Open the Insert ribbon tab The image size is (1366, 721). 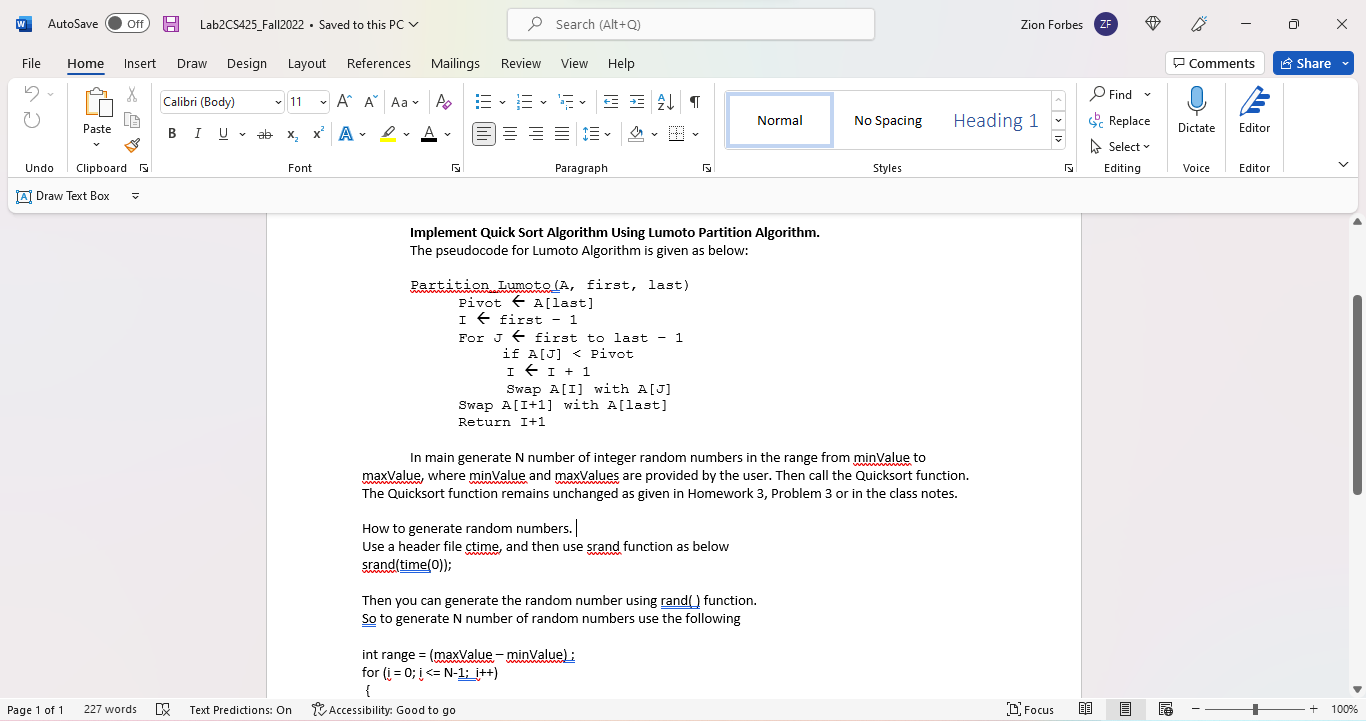140,63
